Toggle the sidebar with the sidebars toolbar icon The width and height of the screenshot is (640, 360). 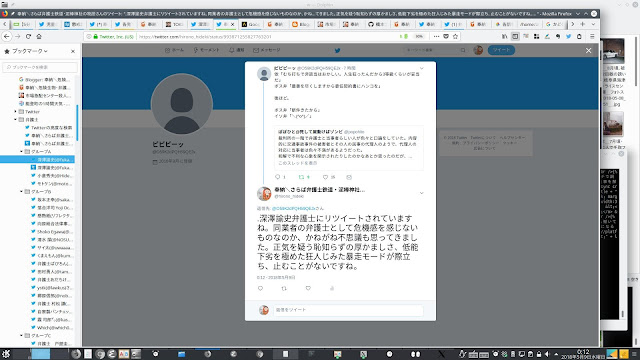pos(515,36)
